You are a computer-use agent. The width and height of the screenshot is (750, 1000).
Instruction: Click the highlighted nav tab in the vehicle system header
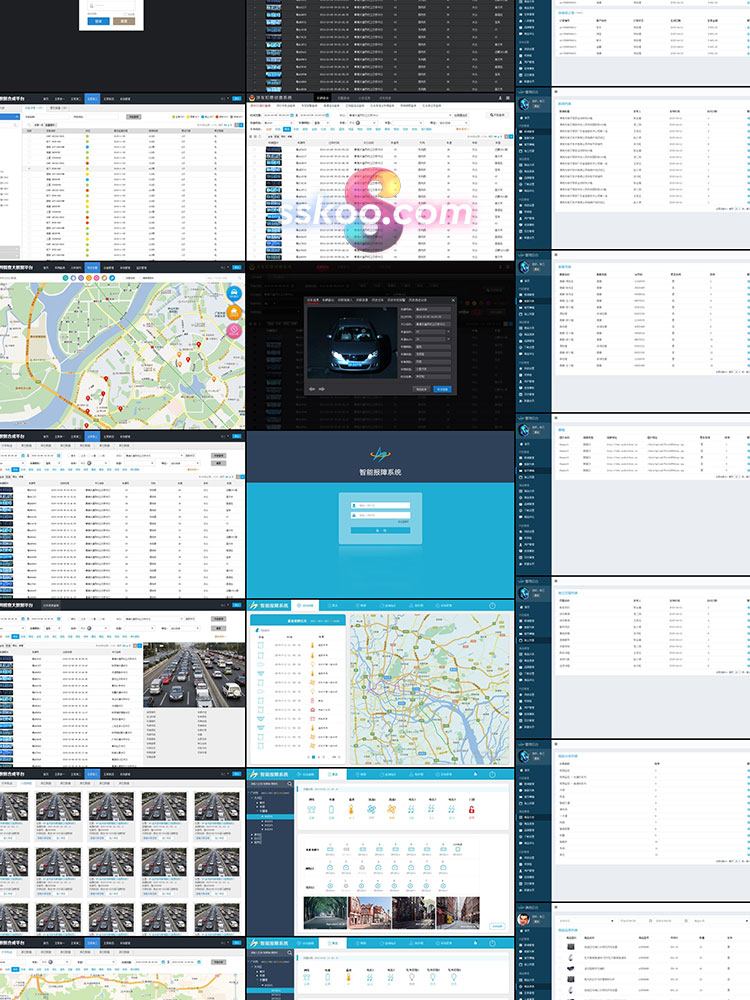click(x=324, y=98)
